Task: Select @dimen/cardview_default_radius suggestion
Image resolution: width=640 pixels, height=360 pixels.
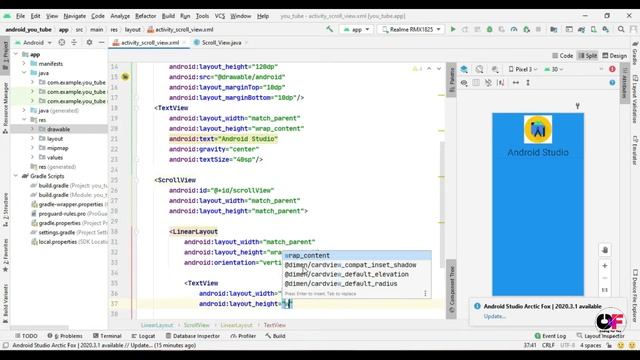Action: [357, 284]
